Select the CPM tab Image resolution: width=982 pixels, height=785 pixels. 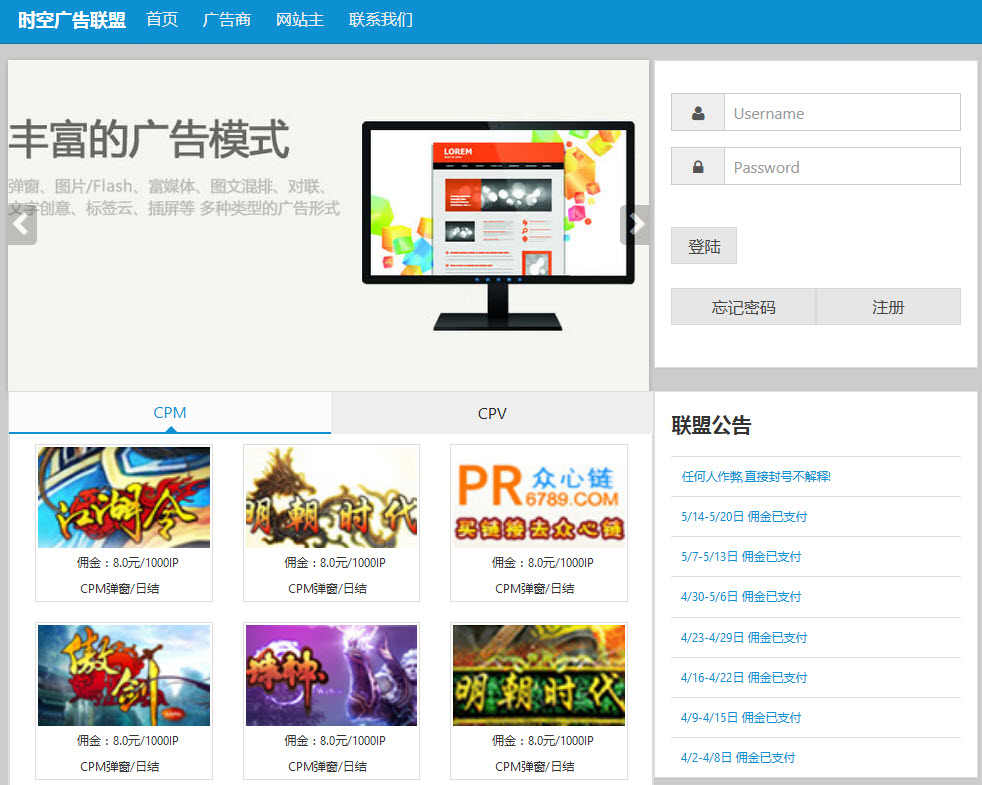click(x=170, y=413)
